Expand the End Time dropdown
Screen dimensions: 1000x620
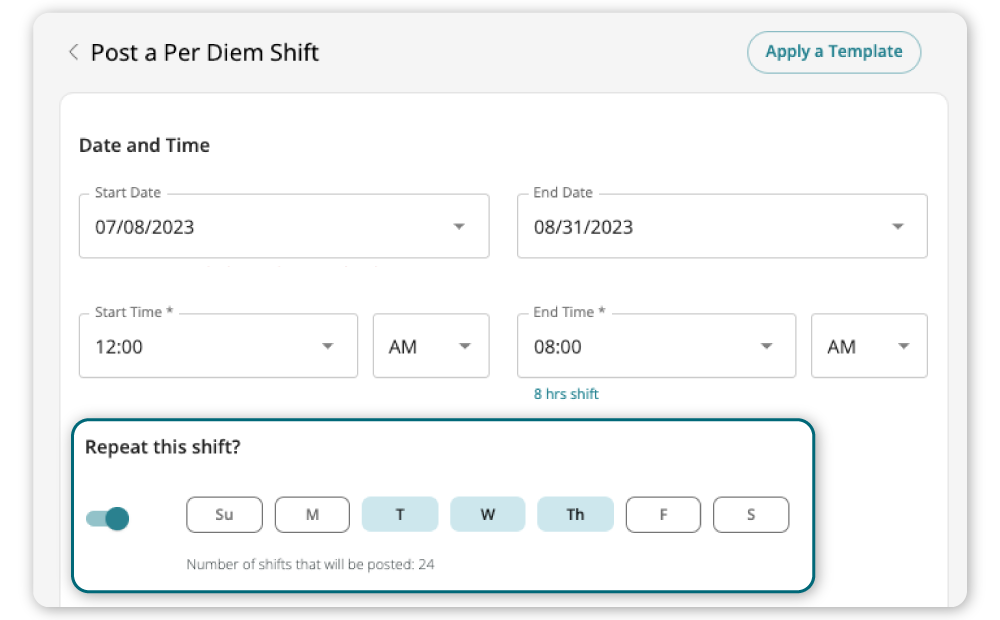pyautogui.click(x=766, y=347)
